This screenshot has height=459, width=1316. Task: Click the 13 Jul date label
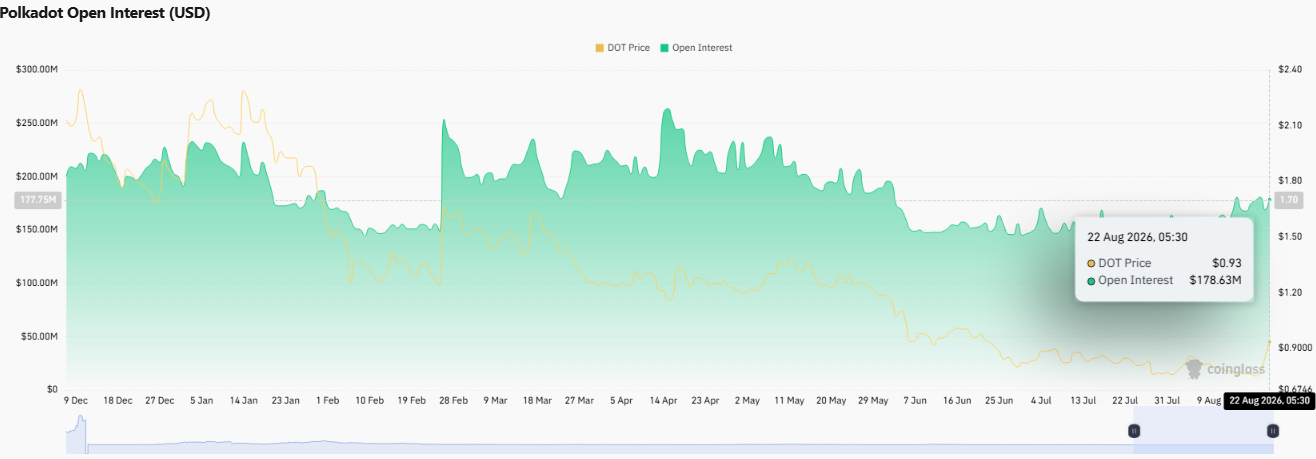point(1082,400)
